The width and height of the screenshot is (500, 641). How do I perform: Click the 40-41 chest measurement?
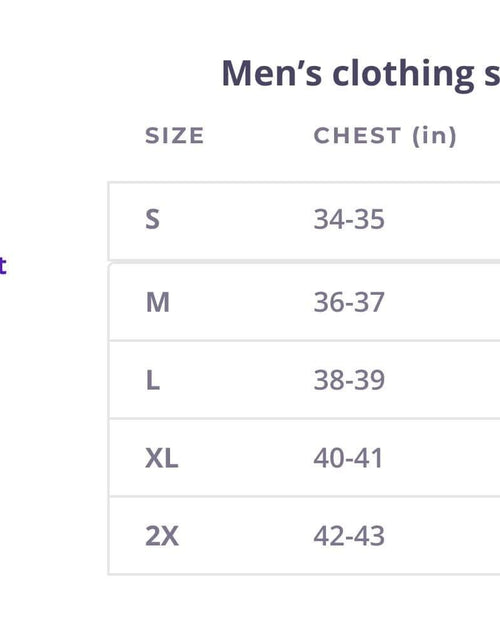(348, 458)
